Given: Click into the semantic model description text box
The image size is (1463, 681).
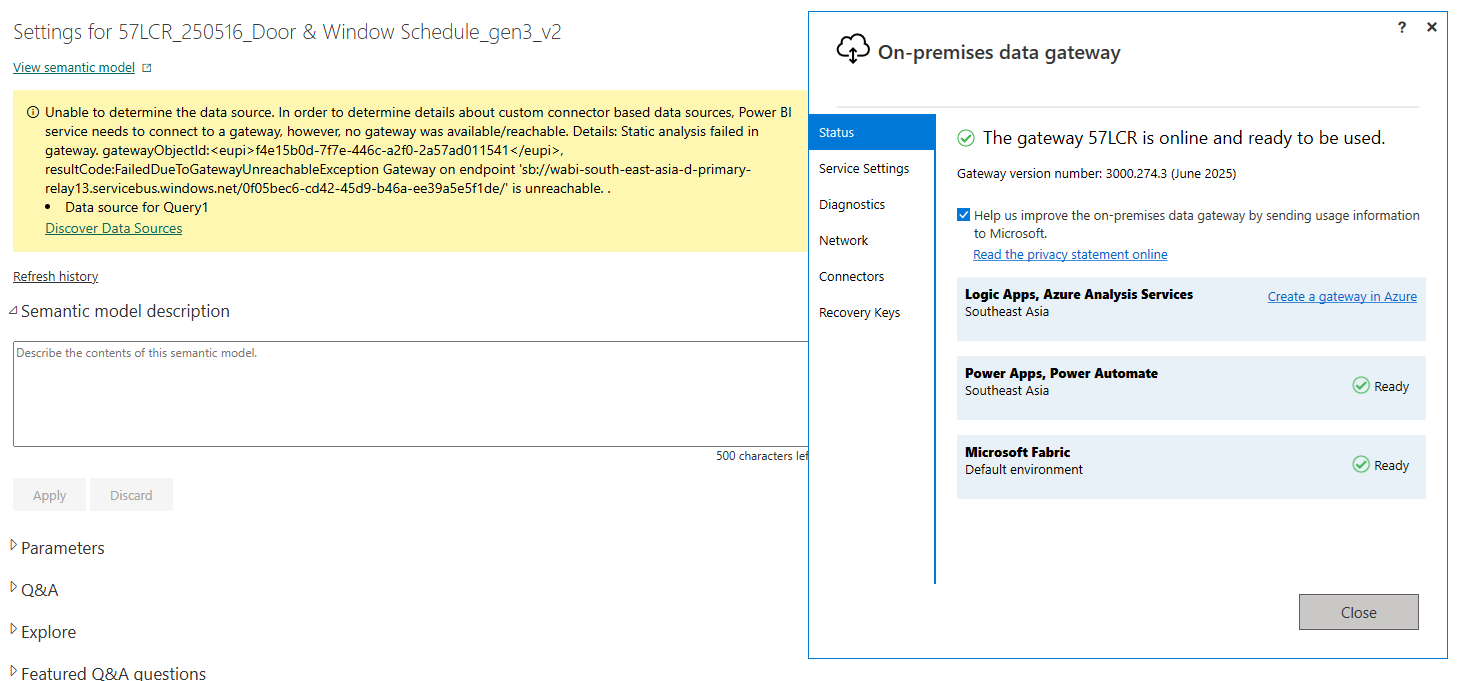Looking at the screenshot, I should click(x=410, y=394).
